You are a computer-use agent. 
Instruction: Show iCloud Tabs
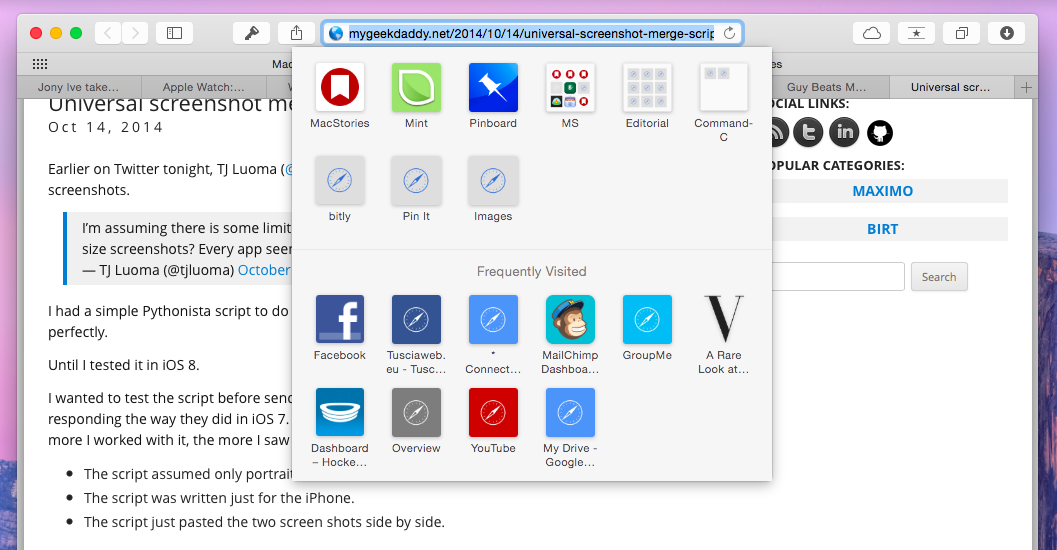coord(872,33)
